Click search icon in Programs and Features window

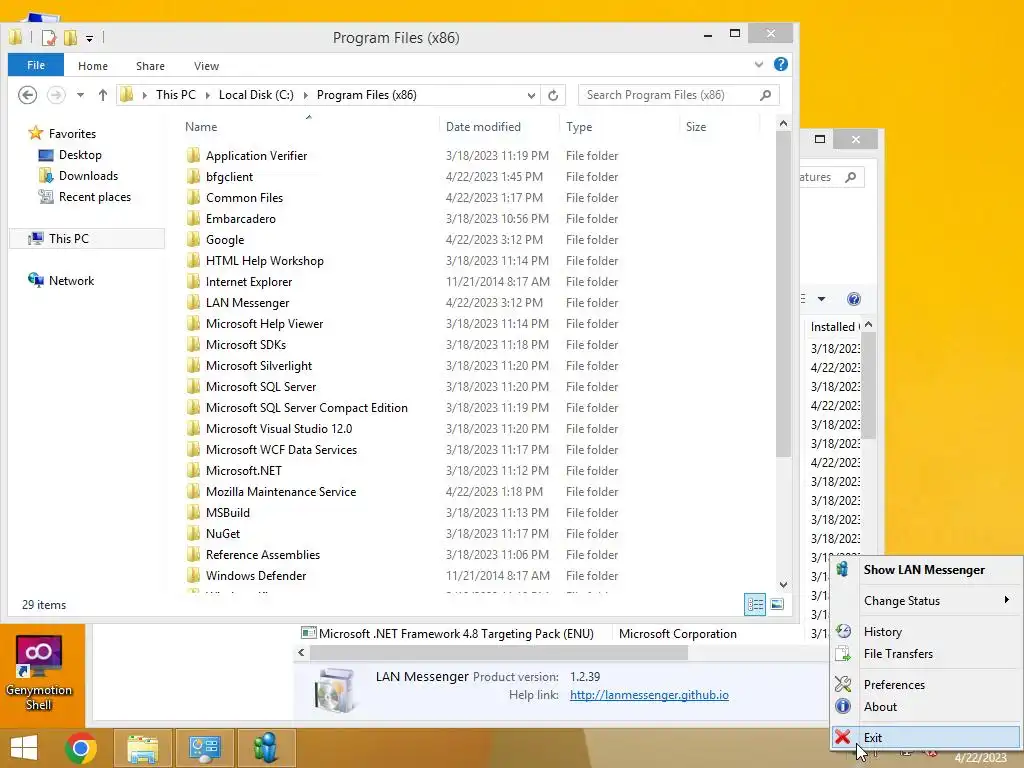[850, 177]
